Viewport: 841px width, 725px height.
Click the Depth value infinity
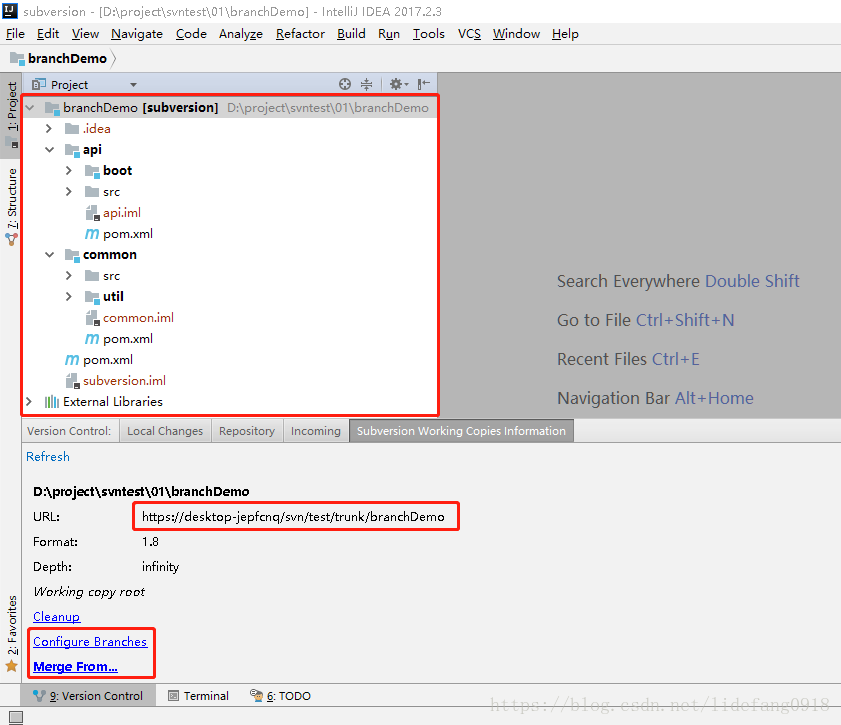click(160, 567)
